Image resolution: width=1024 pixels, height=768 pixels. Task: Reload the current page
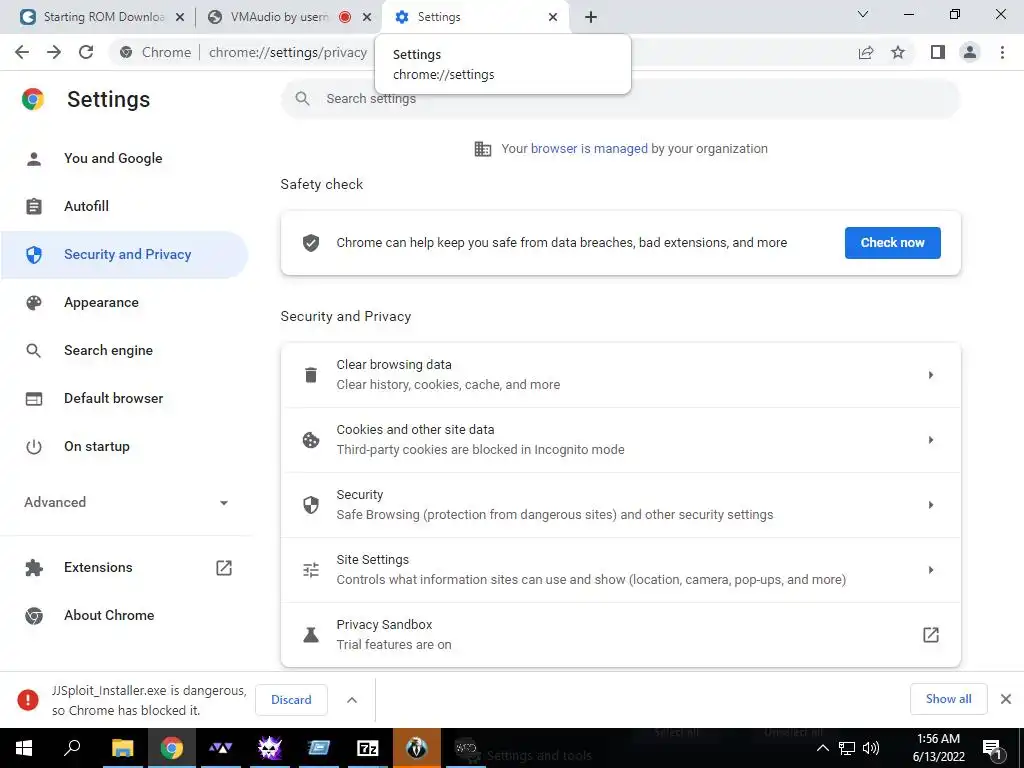click(x=86, y=52)
